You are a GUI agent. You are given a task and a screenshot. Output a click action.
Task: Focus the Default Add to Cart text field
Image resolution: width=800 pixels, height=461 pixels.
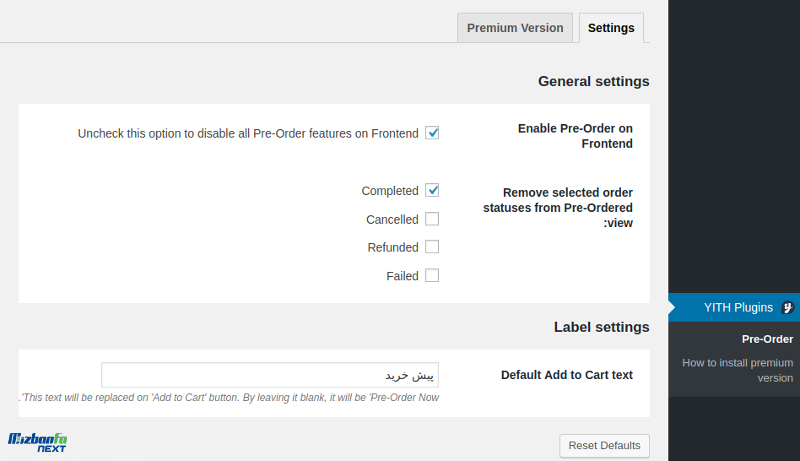point(270,375)
